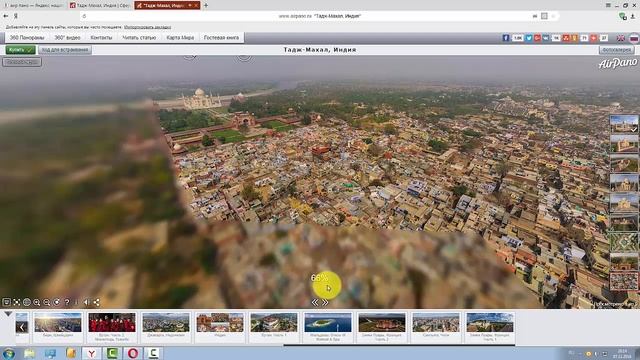Close the active Тадж-Махал tab
640x360 pixels.
pos(196,5)
